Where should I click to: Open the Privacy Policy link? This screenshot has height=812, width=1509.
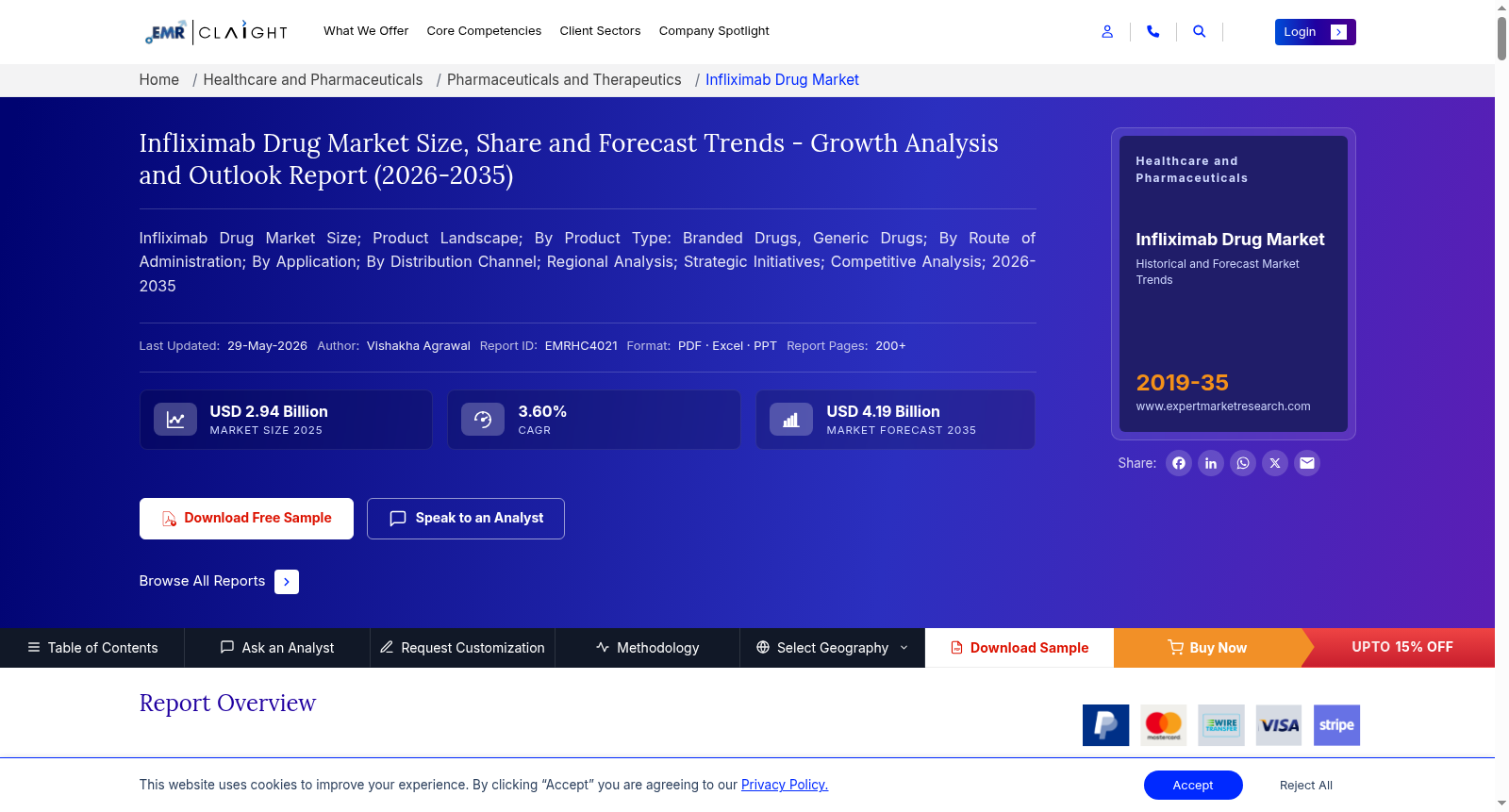point(785,785)
